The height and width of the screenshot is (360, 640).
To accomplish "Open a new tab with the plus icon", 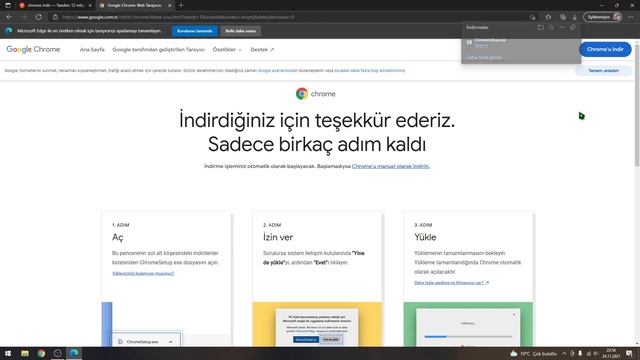I will [x=181, y=5].
